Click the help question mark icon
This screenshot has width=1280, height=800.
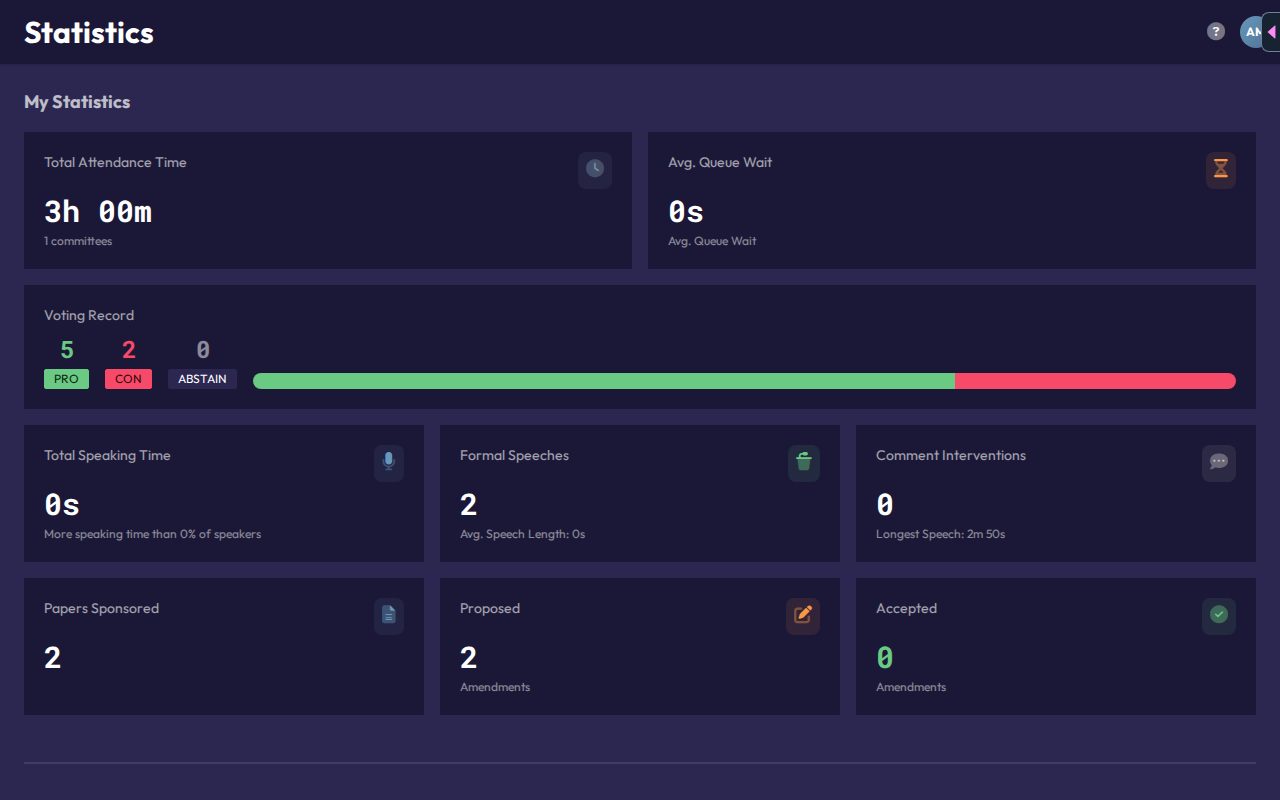click(1216, 32)
